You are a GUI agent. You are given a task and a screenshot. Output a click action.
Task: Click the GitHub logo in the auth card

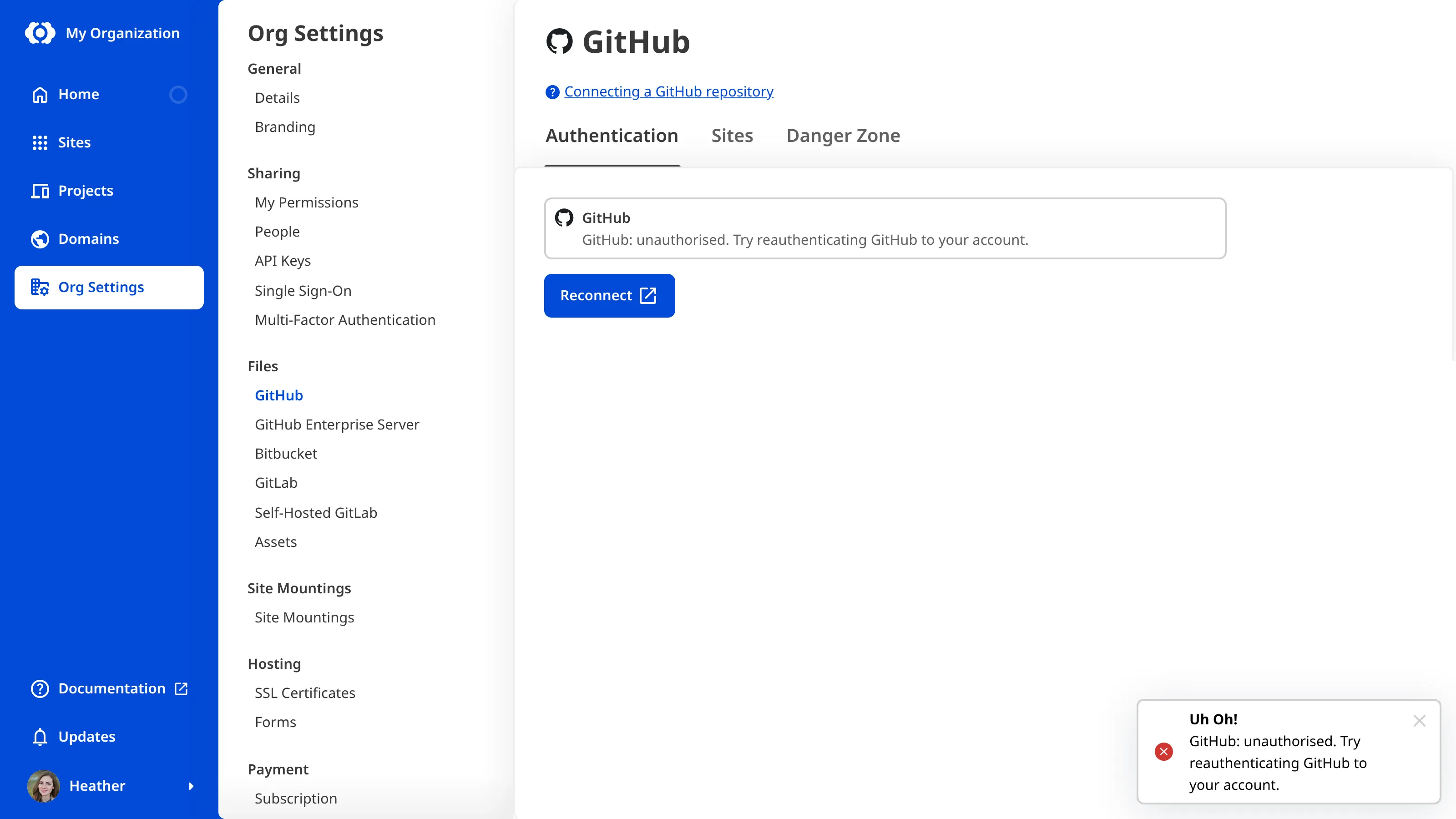click(564, 217)
